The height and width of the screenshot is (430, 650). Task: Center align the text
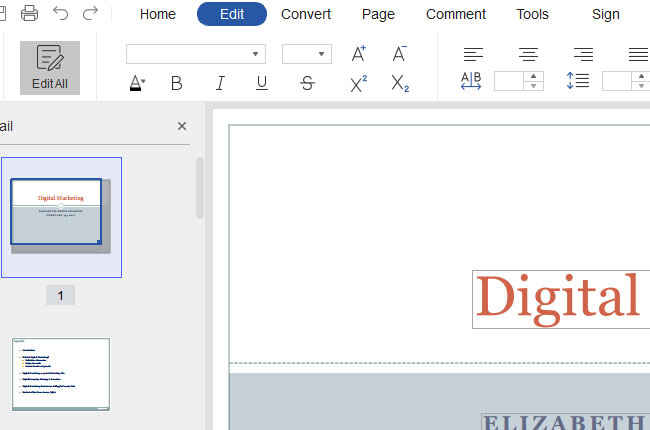pos(528,54)
